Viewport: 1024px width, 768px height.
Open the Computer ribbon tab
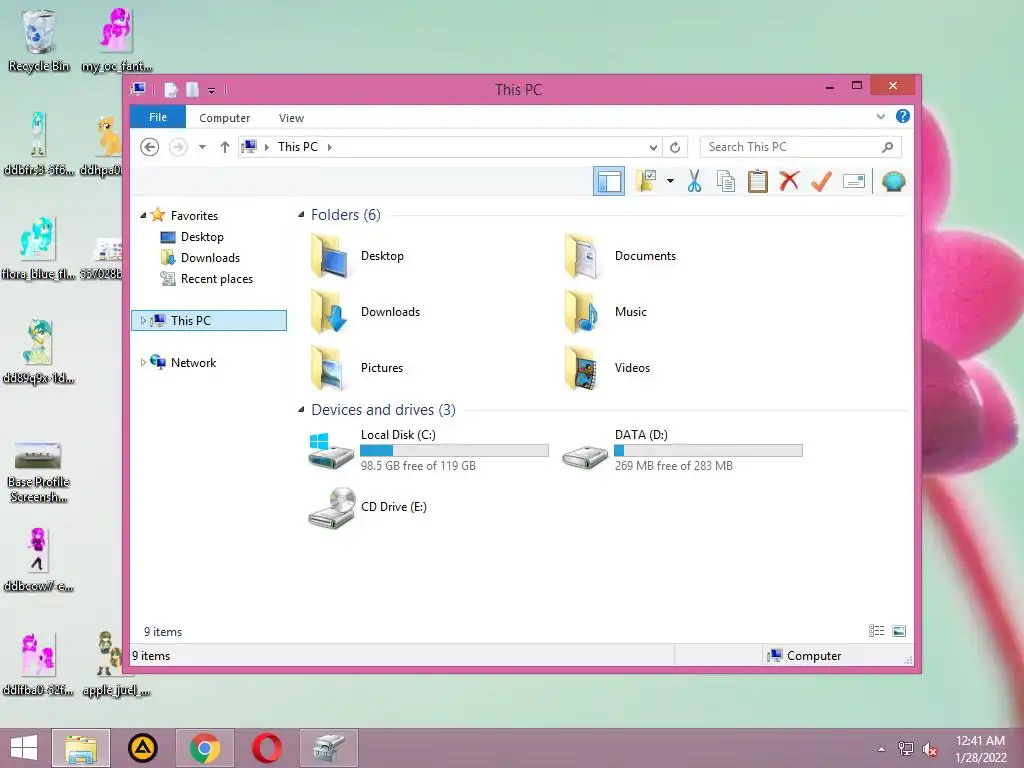click(225, 118)
